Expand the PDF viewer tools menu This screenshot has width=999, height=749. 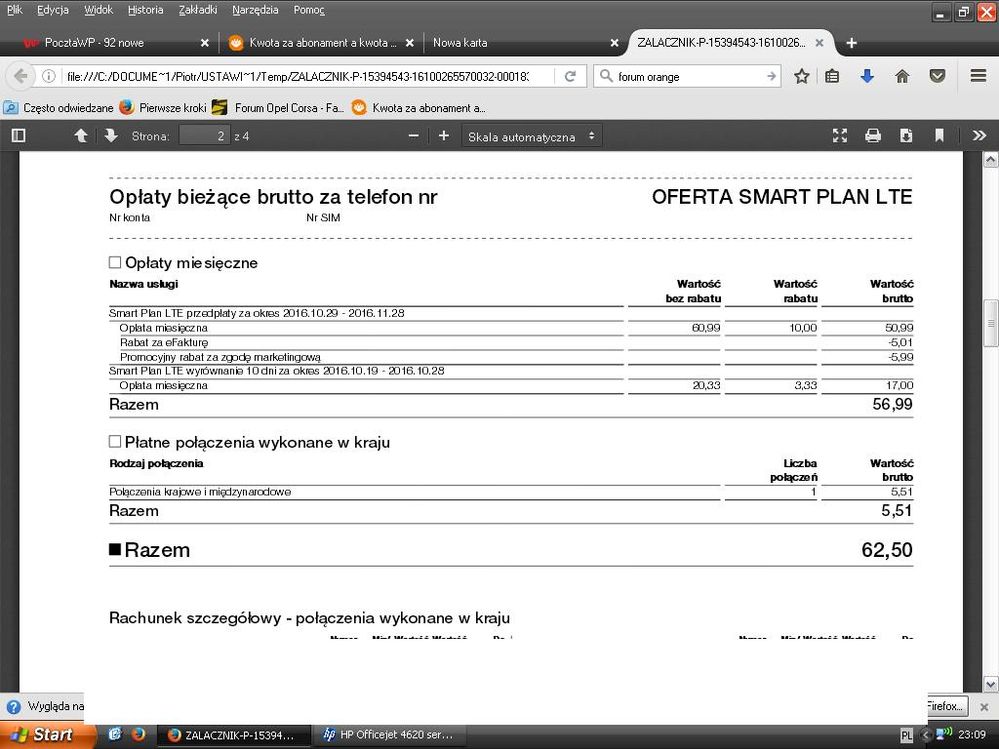pos(979,136)
